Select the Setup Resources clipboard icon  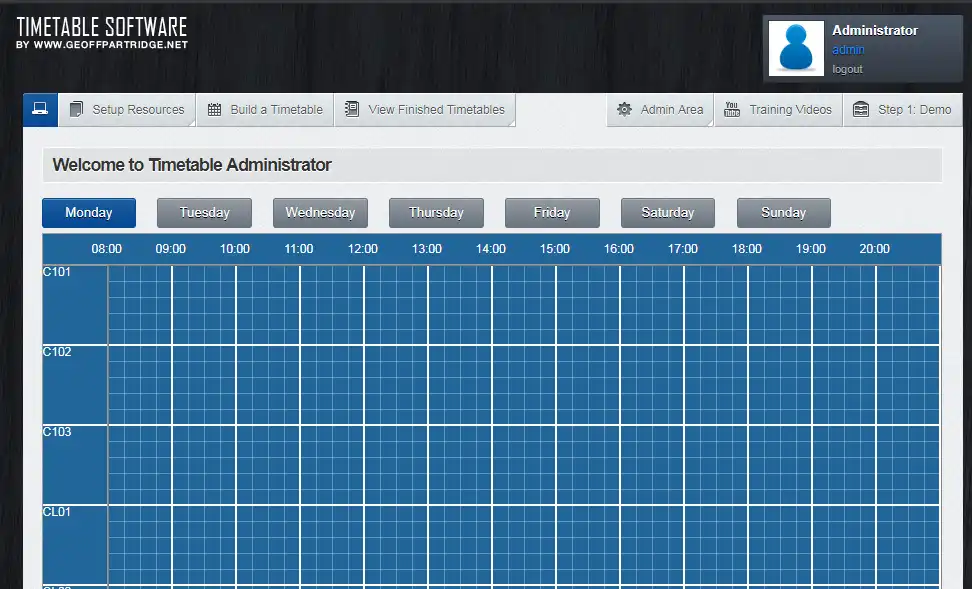pyautogui.click(x=75, y=109)
